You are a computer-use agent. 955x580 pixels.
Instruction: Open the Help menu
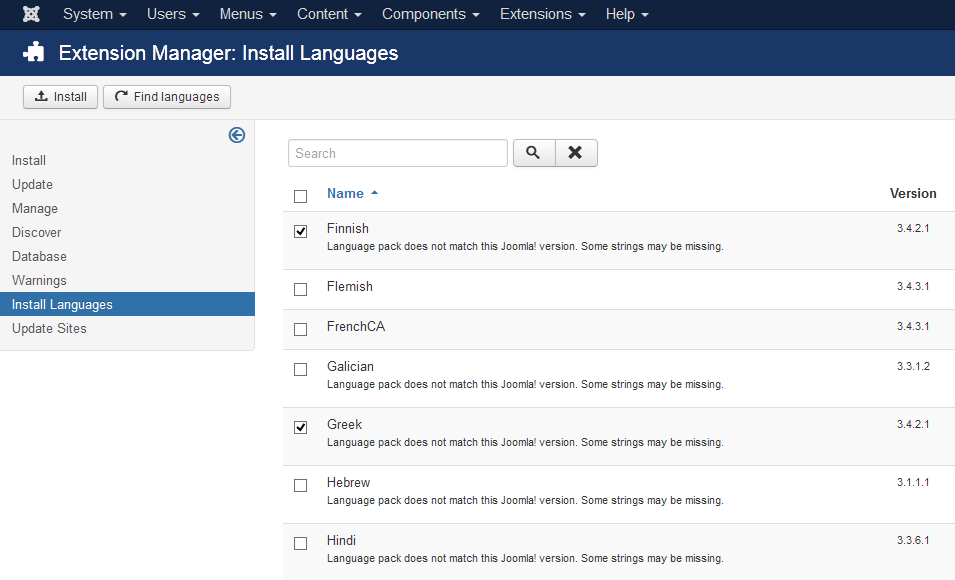click(x=627, y=14)
